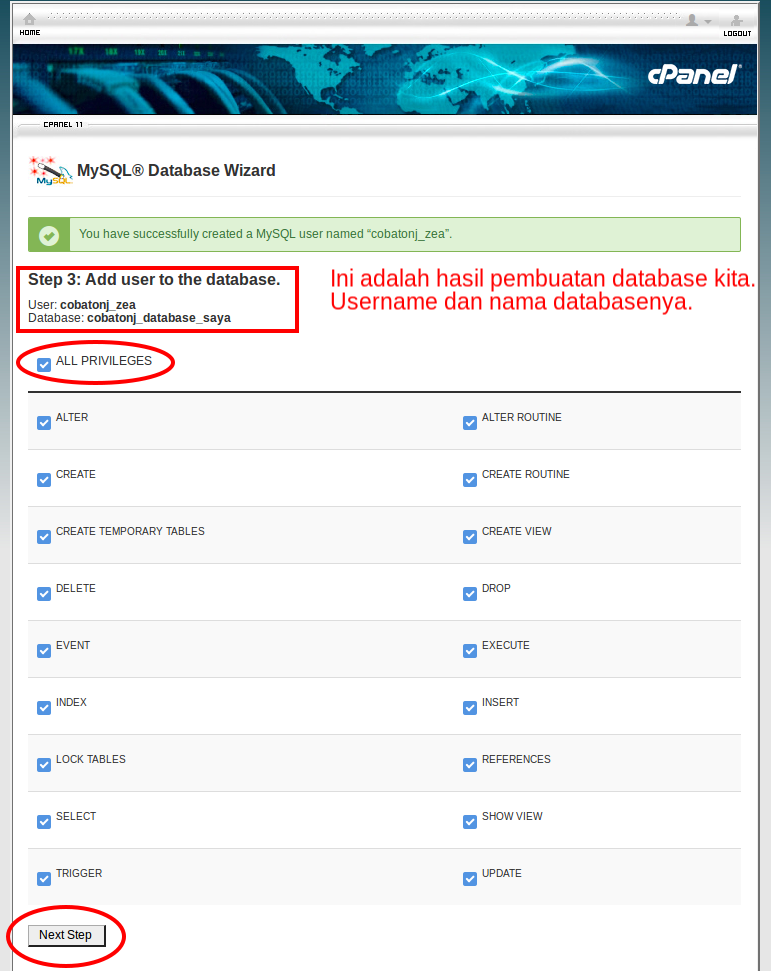Viewport: 771px width, 971px height.
Task: Toggle the INDEX privilege checkbox
Action: click(x=44, y=708)
